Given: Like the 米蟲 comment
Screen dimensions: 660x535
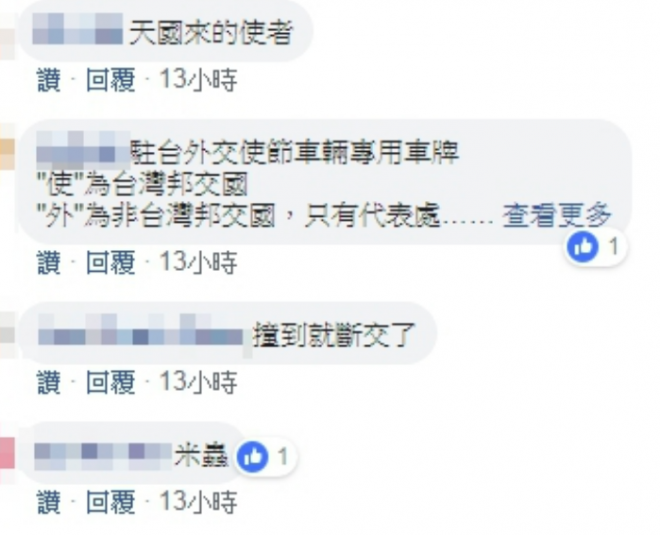Looking at the screenshot, I should [49, 502].
